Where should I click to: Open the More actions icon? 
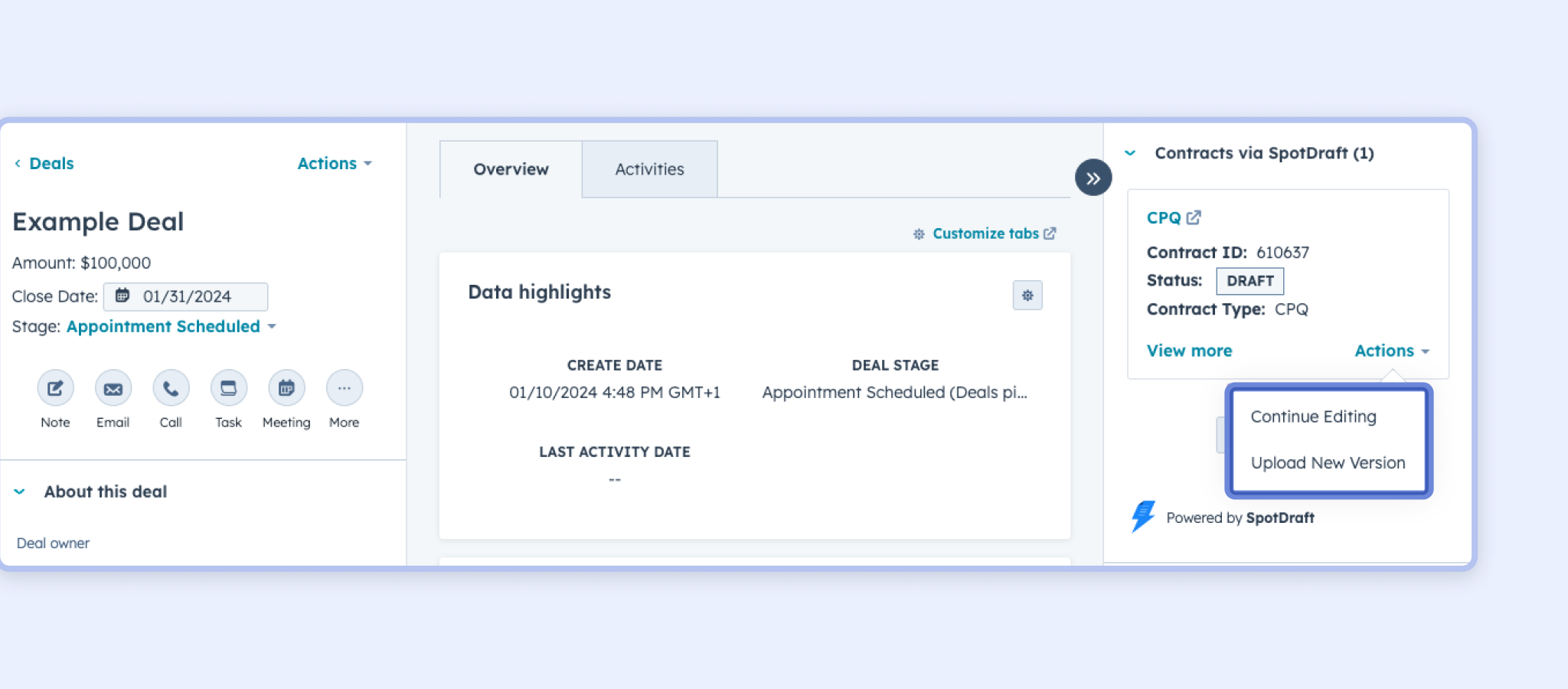343,388
